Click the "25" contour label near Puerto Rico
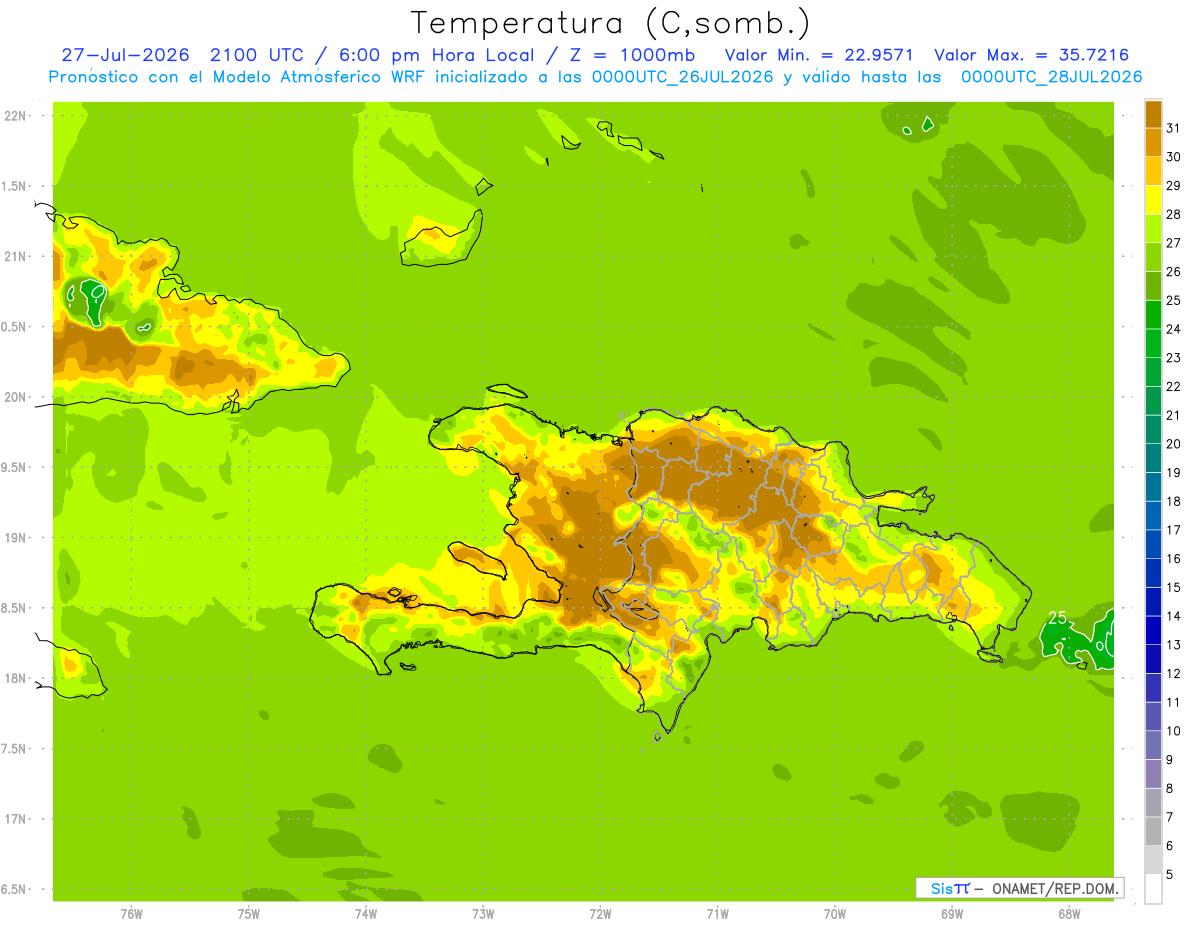The height and width of the screenshot is (927, 1200). [1057, 617]
